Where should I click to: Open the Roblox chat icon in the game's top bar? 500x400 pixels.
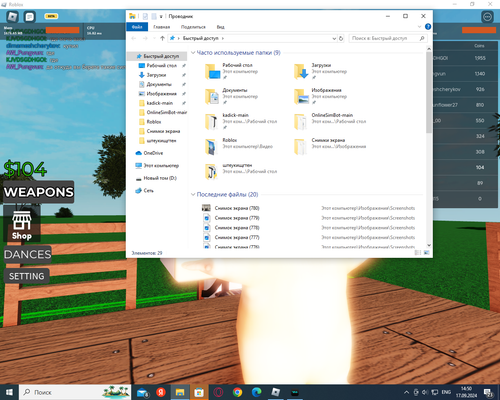pos(30,16)
